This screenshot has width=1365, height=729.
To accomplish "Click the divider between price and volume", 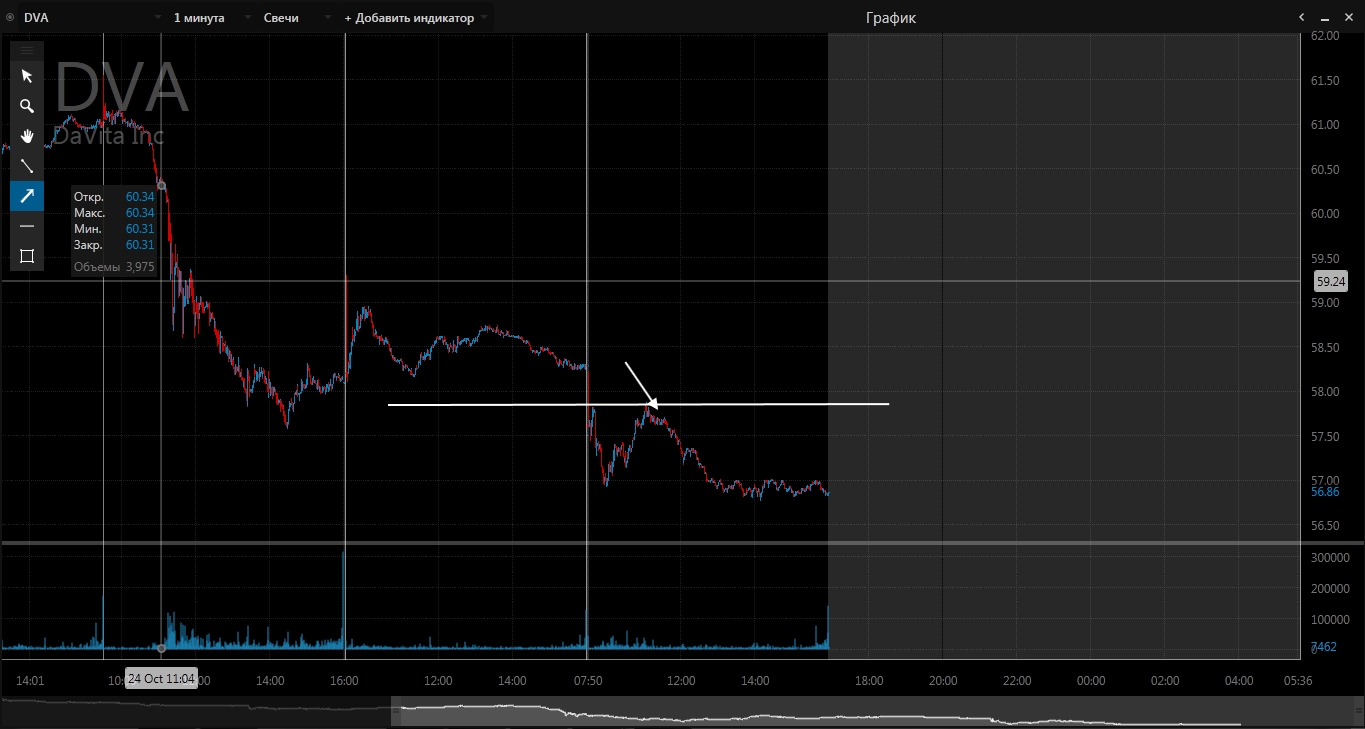I will [650, 543].
